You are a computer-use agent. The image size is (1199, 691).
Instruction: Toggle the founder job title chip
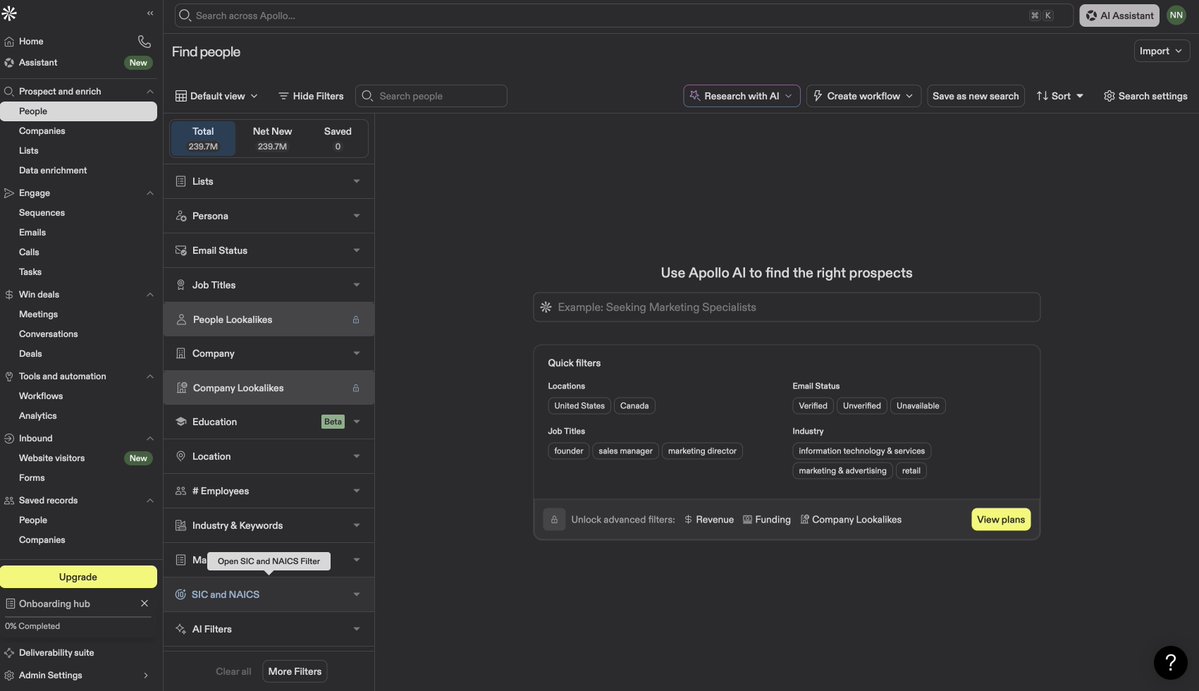pyautogui.click(x=568, y=451)
